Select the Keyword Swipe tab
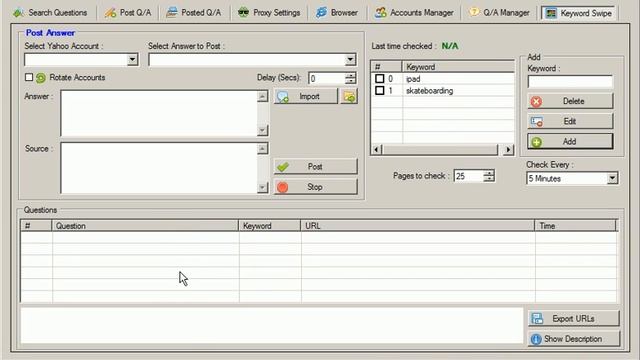Viewport: 640px width, 360px height. [x=579, y=13]
